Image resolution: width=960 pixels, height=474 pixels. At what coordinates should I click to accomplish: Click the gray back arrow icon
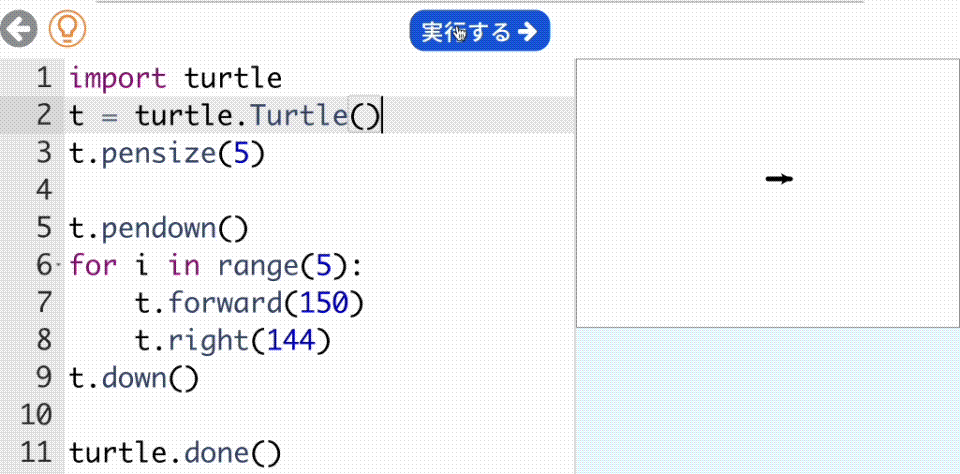(18, 30)
